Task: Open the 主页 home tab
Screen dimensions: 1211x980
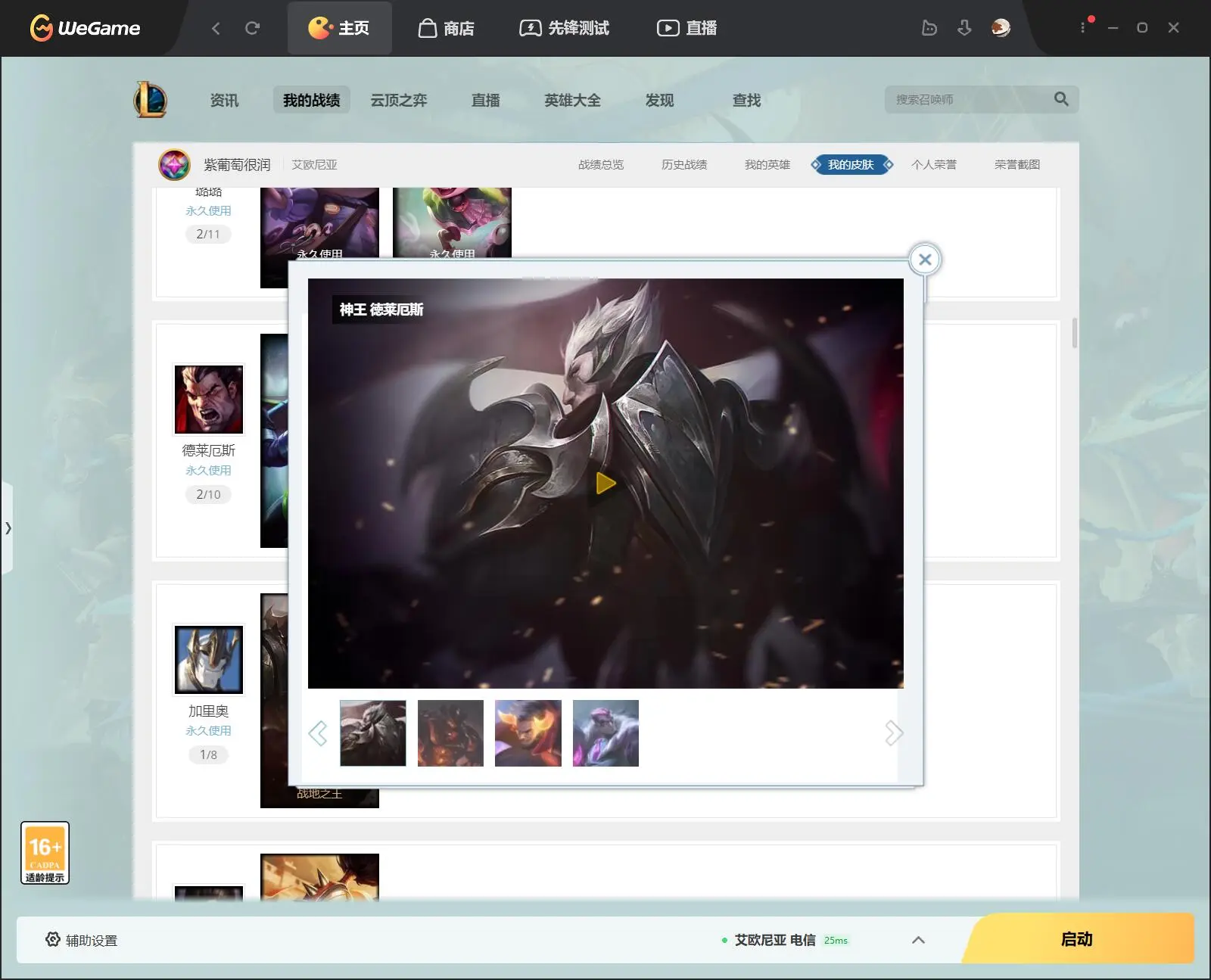Action: point(339,28)
